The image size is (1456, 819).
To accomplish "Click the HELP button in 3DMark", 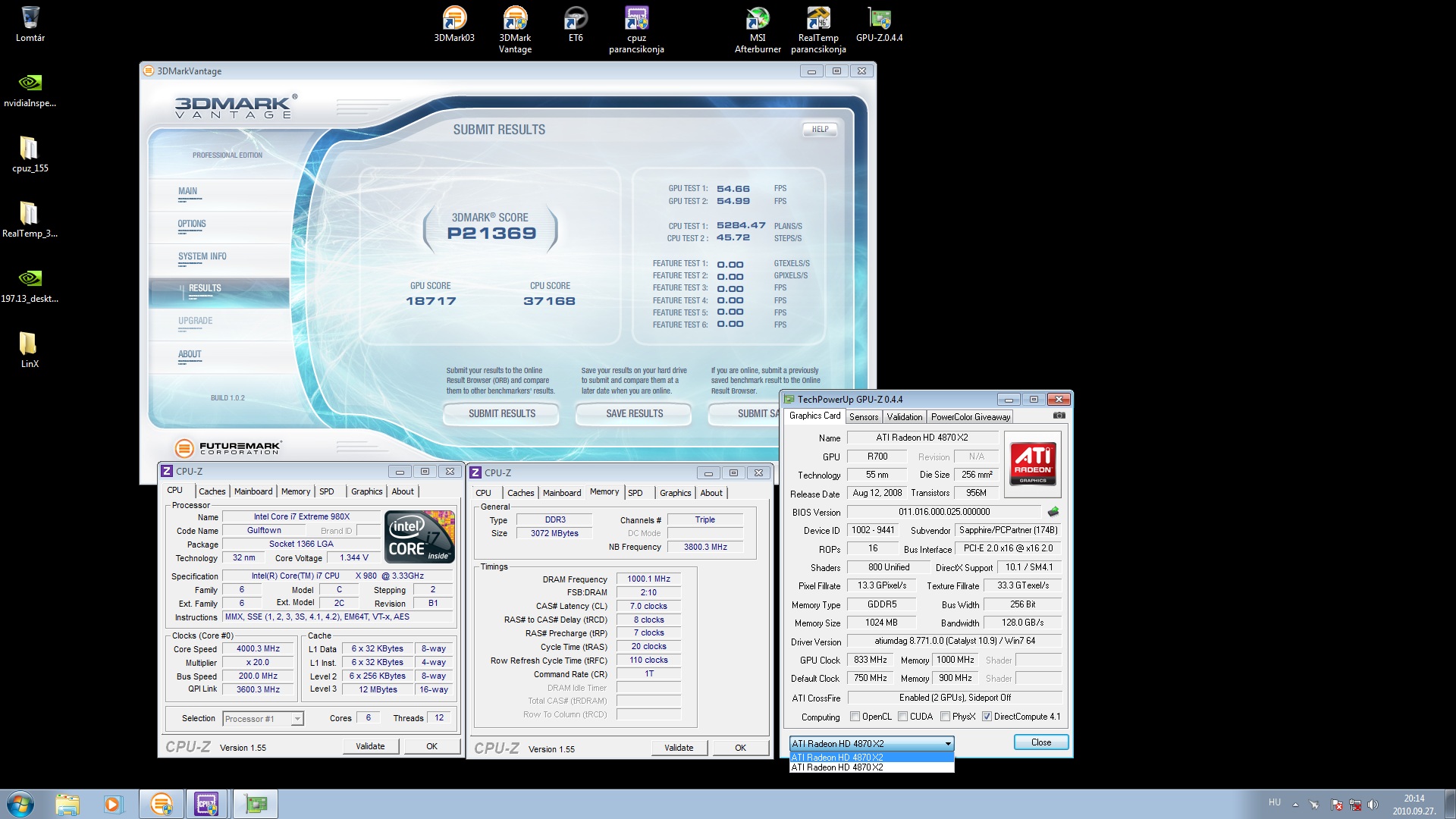I will (x=820, y=130).
